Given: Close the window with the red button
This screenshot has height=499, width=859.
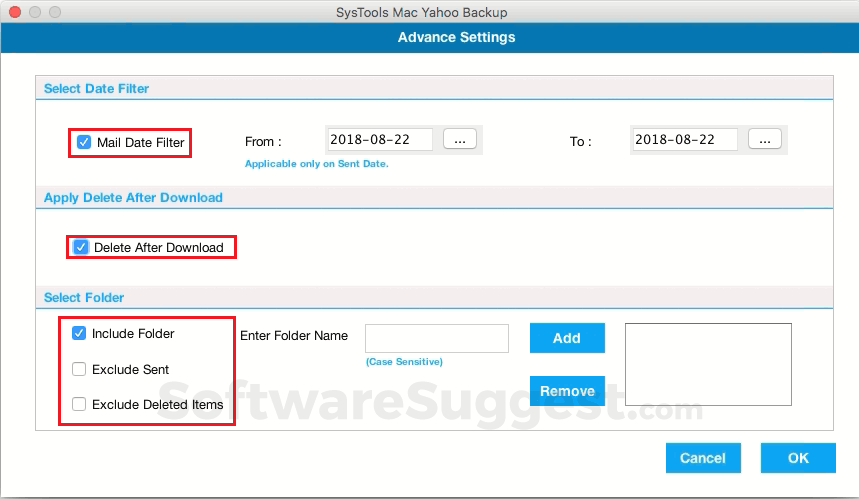Looking at the screenshot, I should click(15, 12).
